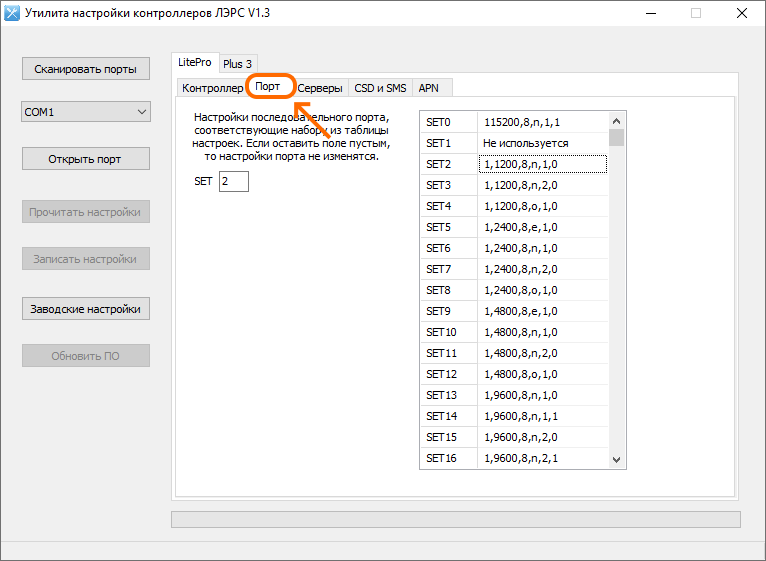Click the Заводские настройки button

[x=85, y=309]
